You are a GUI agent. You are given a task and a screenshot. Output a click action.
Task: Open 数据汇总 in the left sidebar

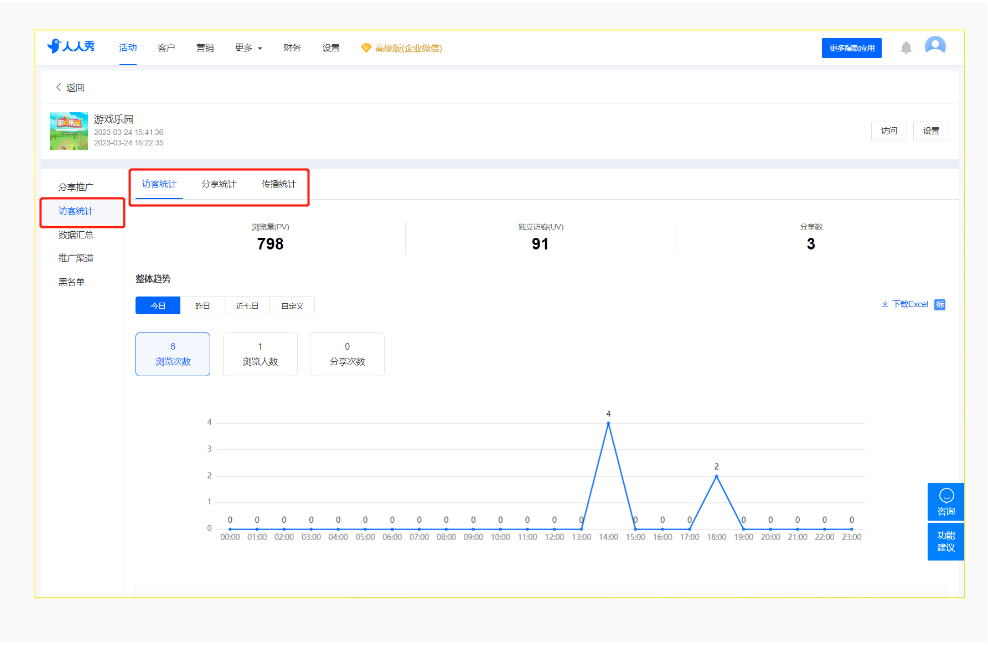[x=76, y=234]
